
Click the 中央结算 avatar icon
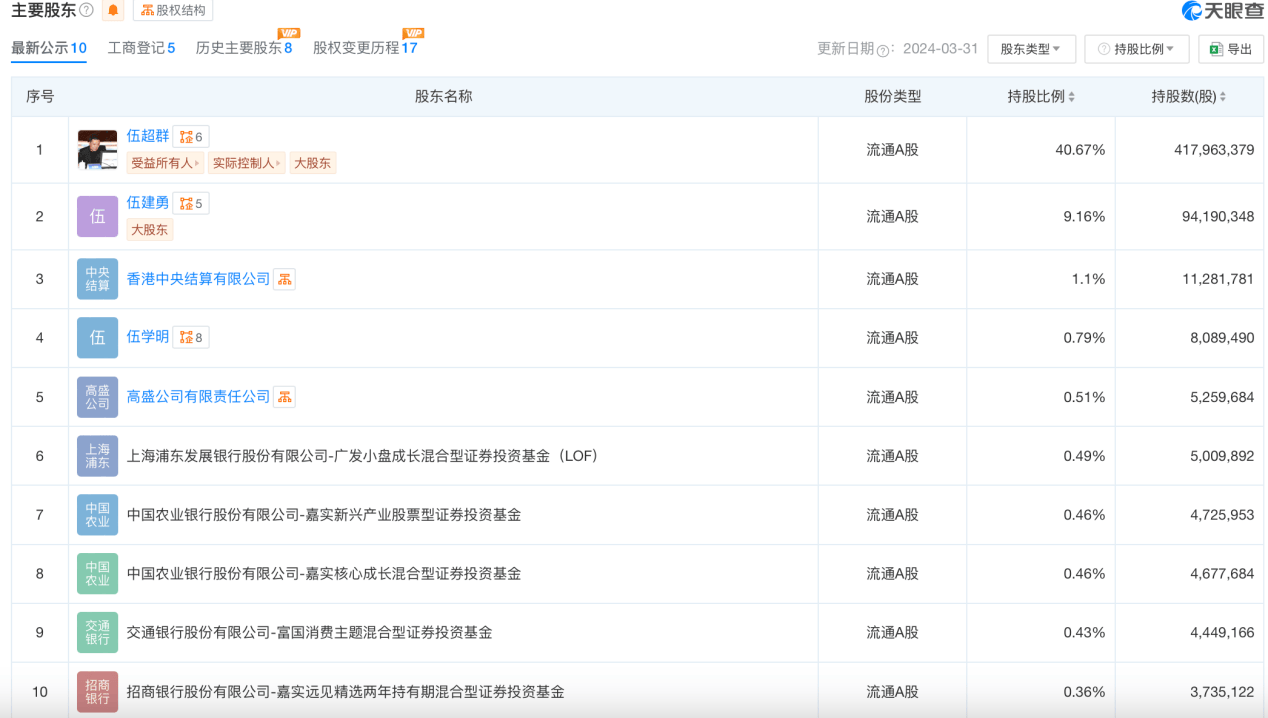click(x=97, y=279)
